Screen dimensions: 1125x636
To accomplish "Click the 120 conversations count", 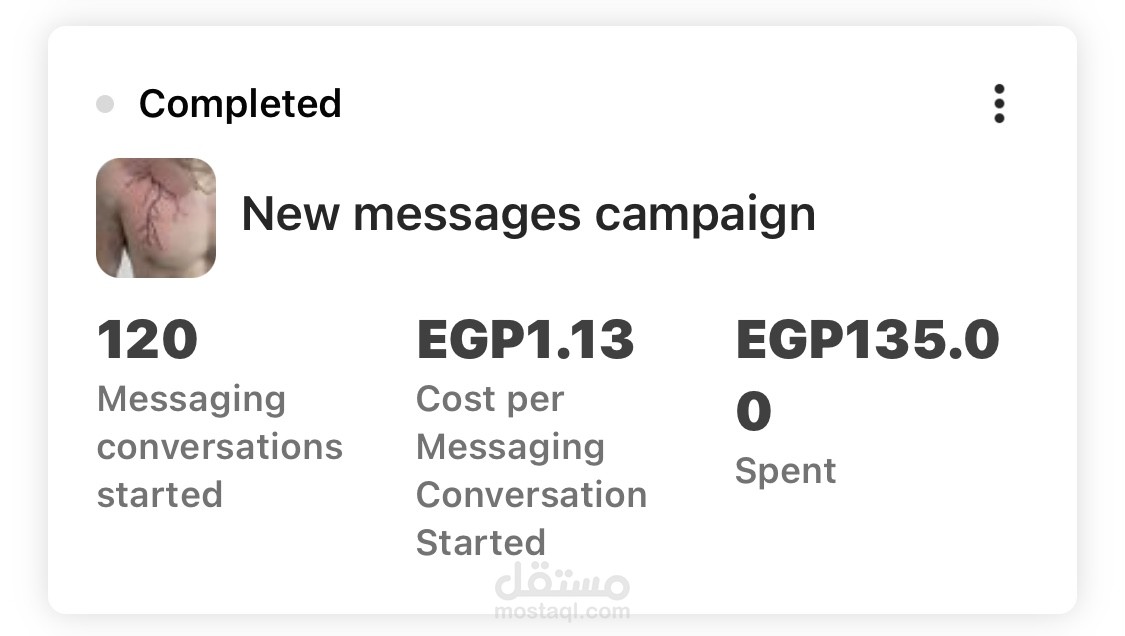I will tap(147, 340).
